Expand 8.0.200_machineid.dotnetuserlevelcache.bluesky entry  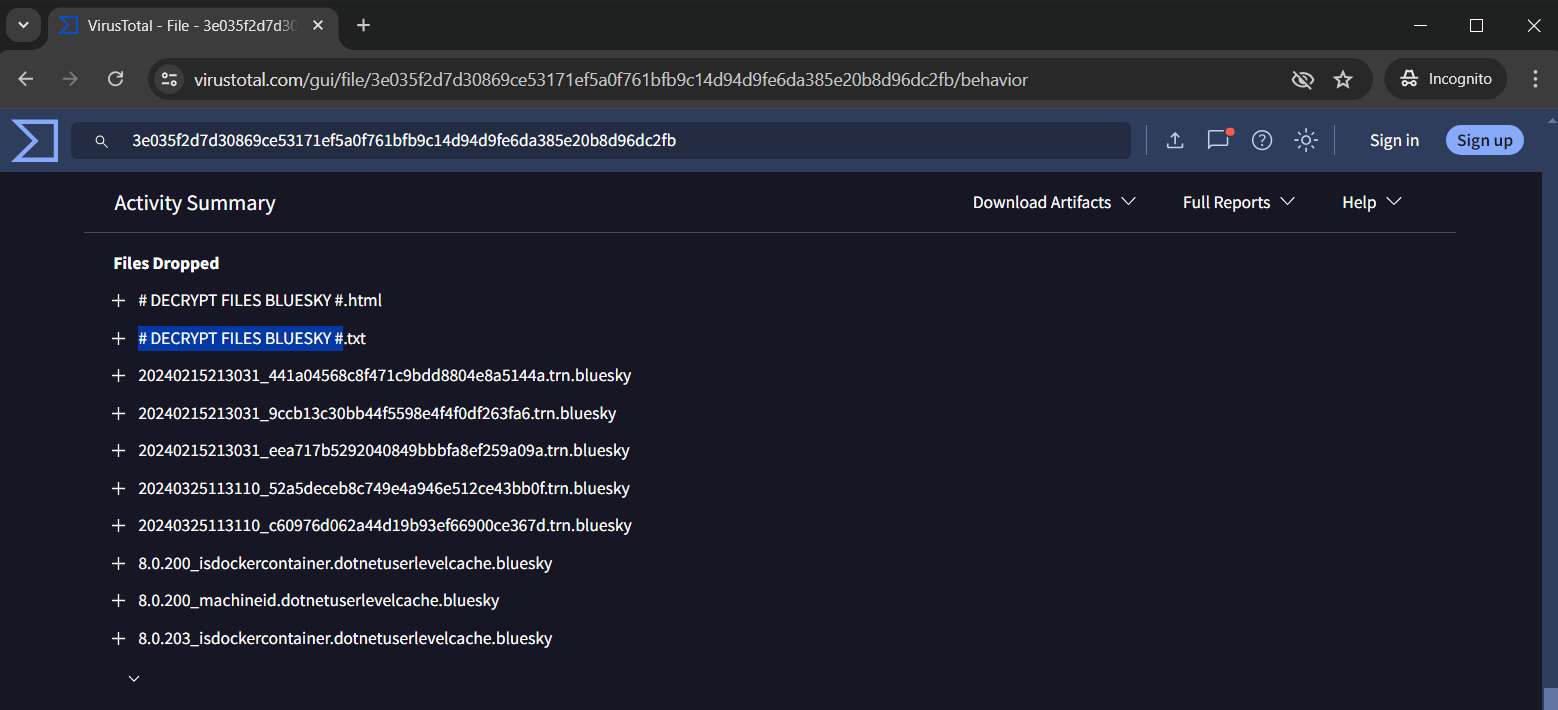pyautogui.click(x=118, y=601)
